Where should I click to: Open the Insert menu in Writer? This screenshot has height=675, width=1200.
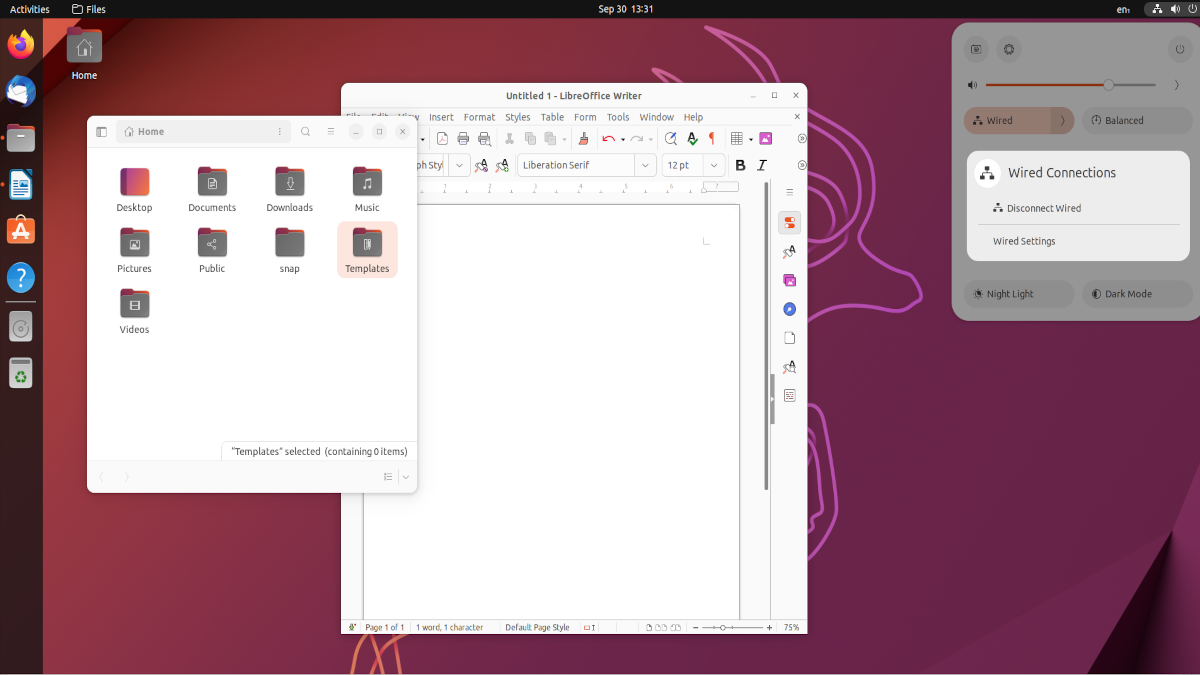(x=441, y=117)
